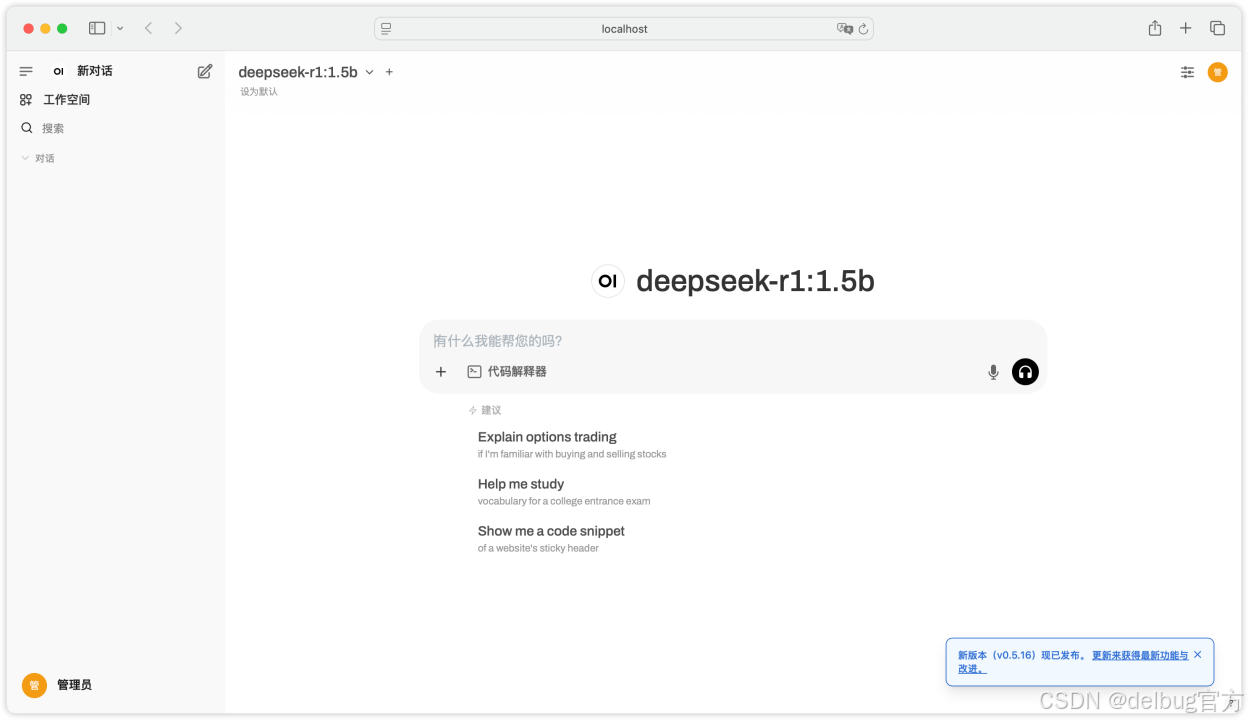1248x720 pixels.
Task: Open the Safari sidebar dropdown chevron
Action: point(120,29)
